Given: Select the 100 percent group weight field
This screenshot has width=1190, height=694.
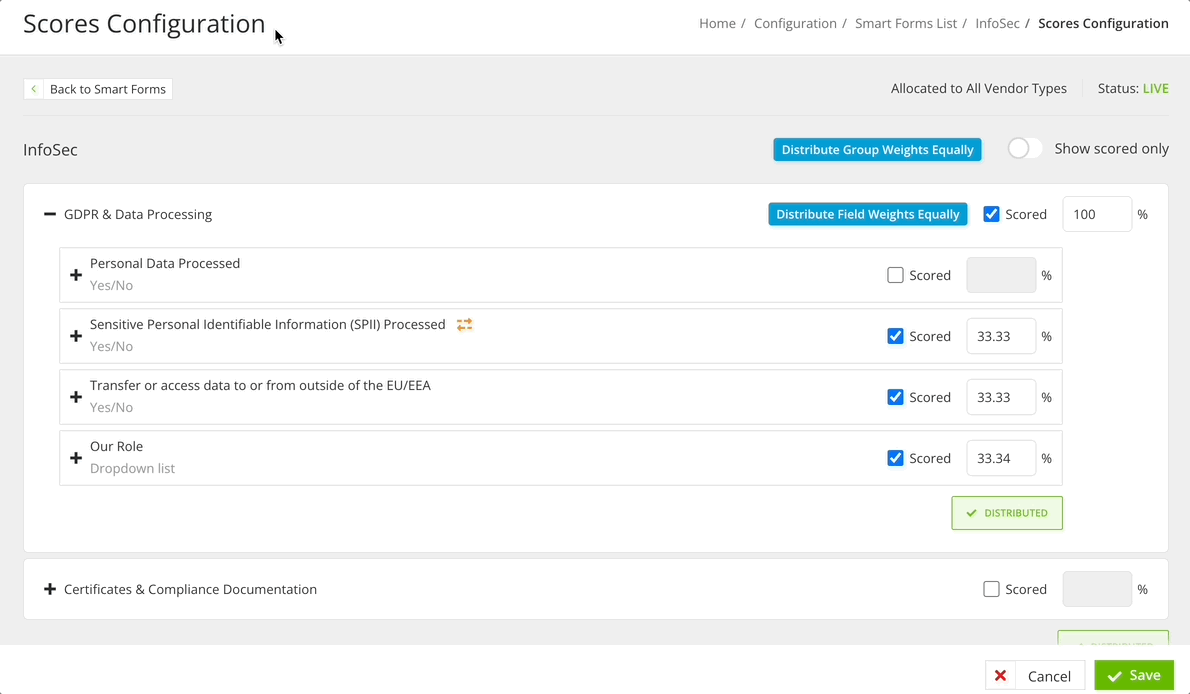Looking at the screenshot, I should click(x=1097, y=213).
